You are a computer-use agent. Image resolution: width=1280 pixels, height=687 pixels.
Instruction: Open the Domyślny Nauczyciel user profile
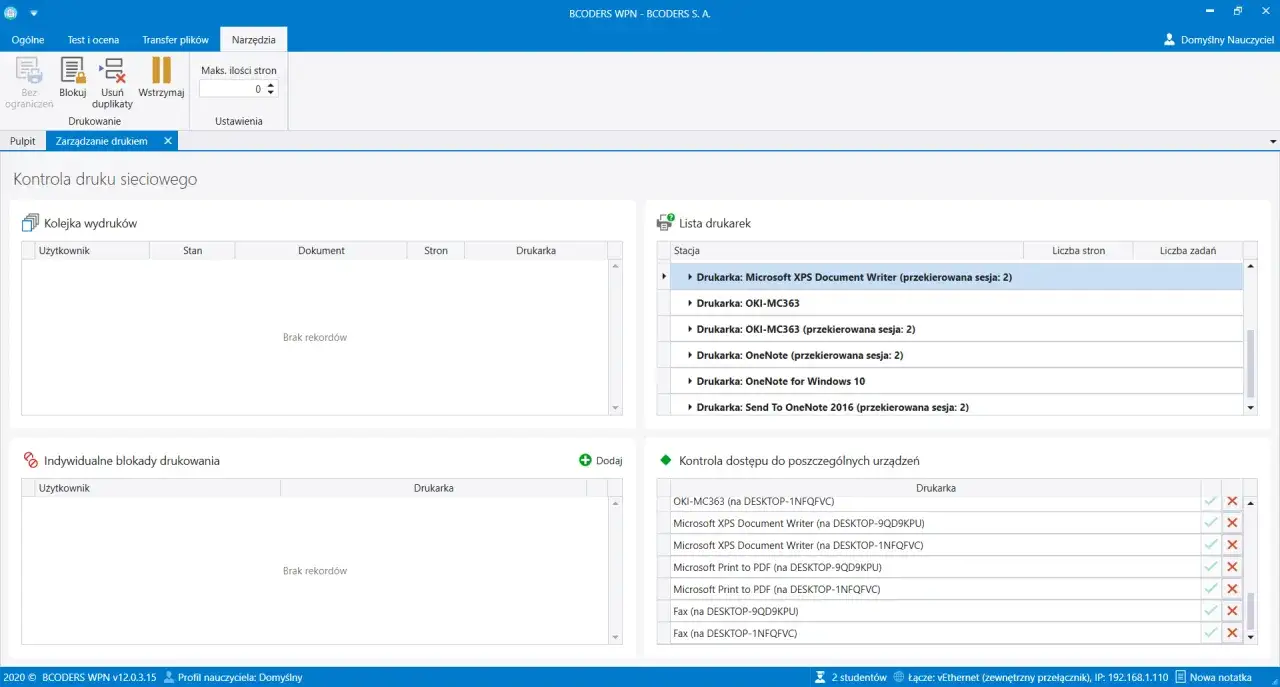pos(1217,40)
